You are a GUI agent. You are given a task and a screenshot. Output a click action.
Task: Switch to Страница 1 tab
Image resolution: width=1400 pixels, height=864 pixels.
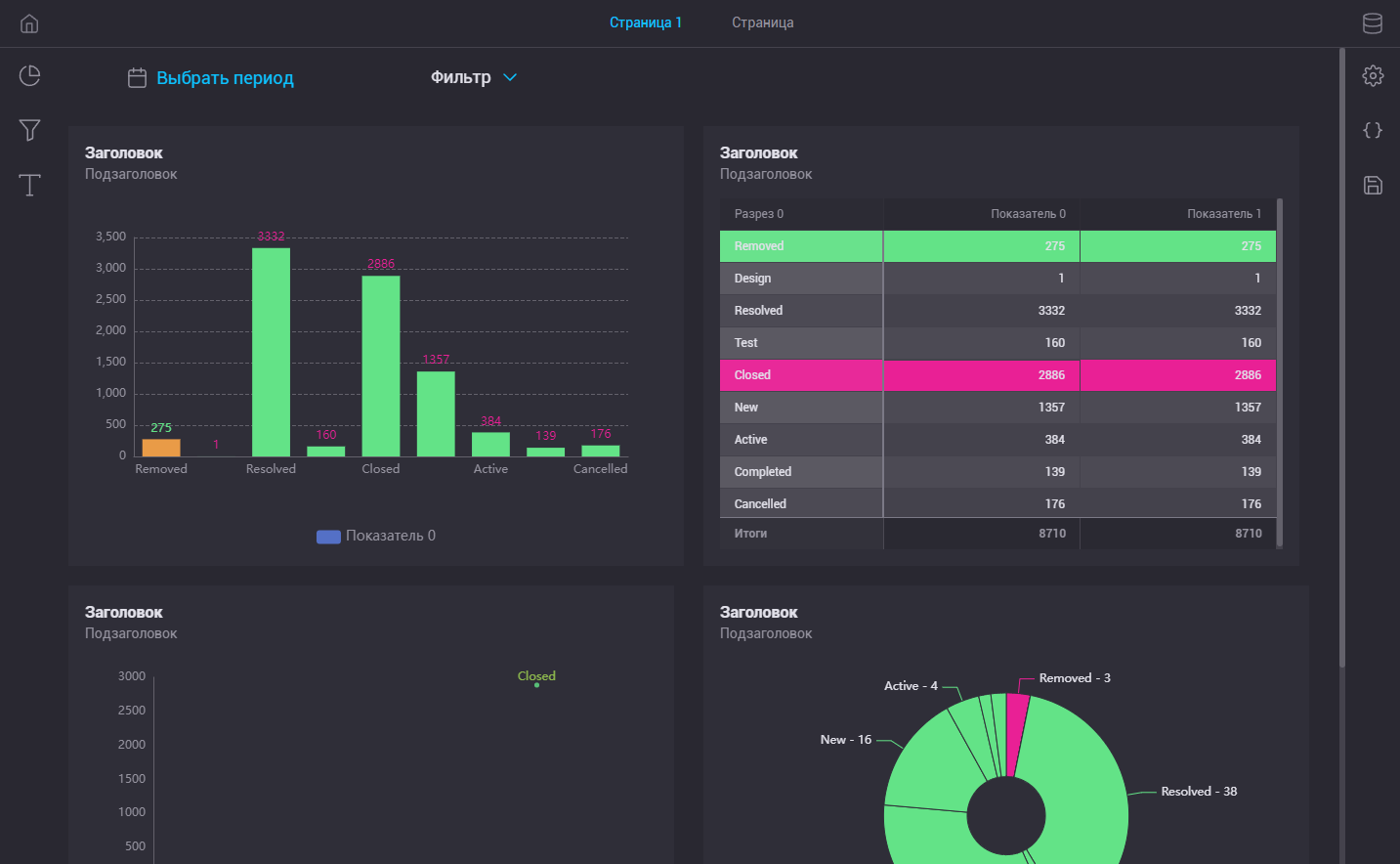(646, 22)
